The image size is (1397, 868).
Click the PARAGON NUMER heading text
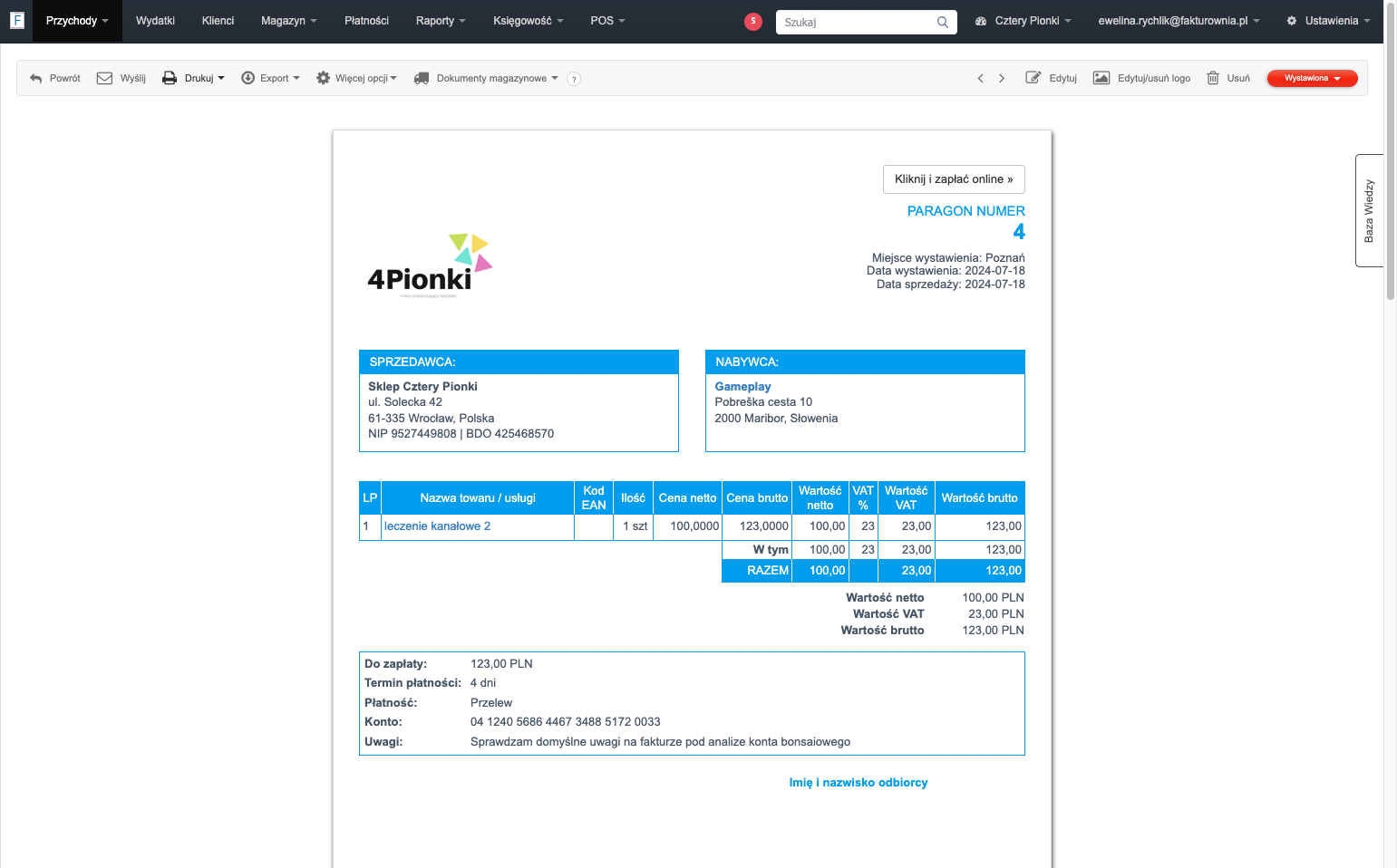[x=966, y=211]
